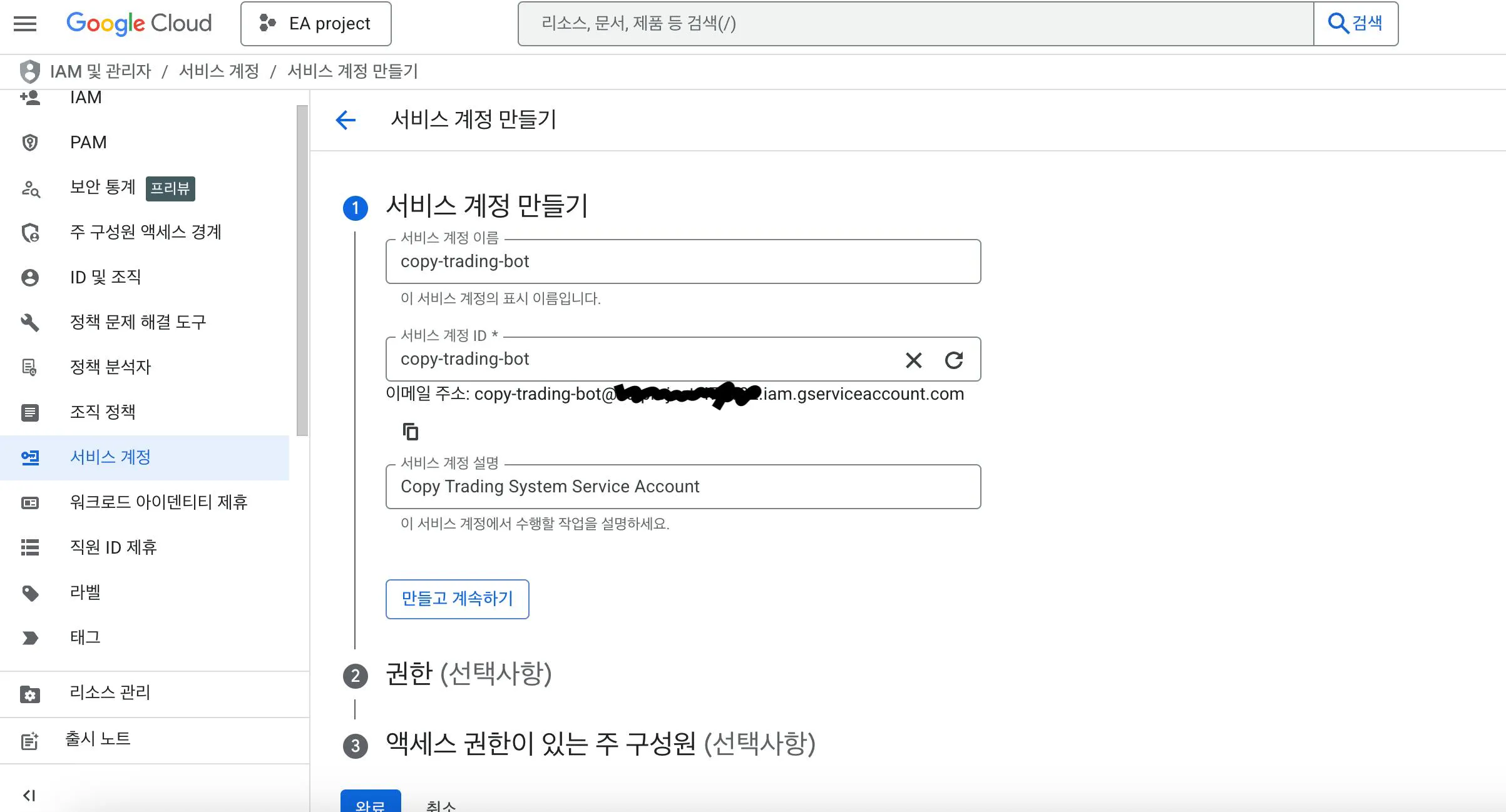Image resolution: width=1506 pixels, height=812 pixels.
Task: Regenerate the service account ID
Action: click(x=954, y=360)
